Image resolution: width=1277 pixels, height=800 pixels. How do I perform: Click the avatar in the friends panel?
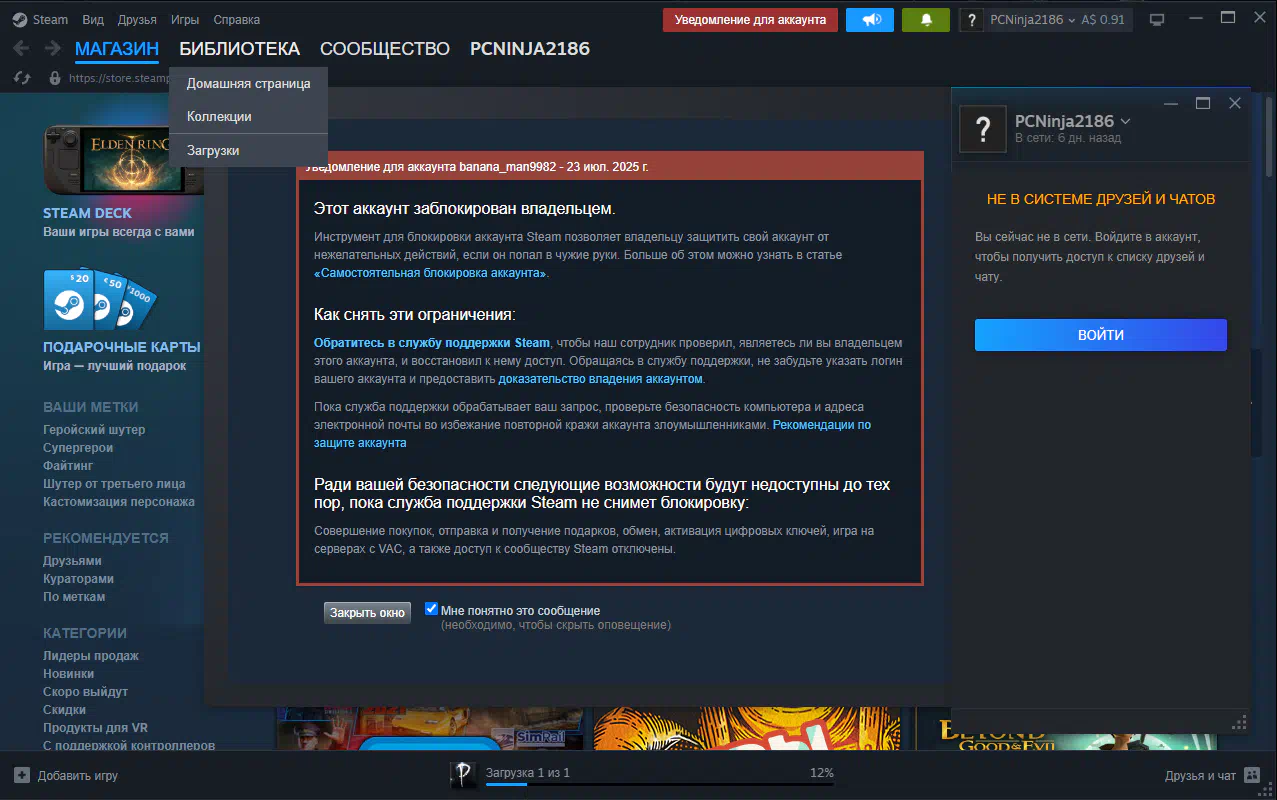point(983,128)
